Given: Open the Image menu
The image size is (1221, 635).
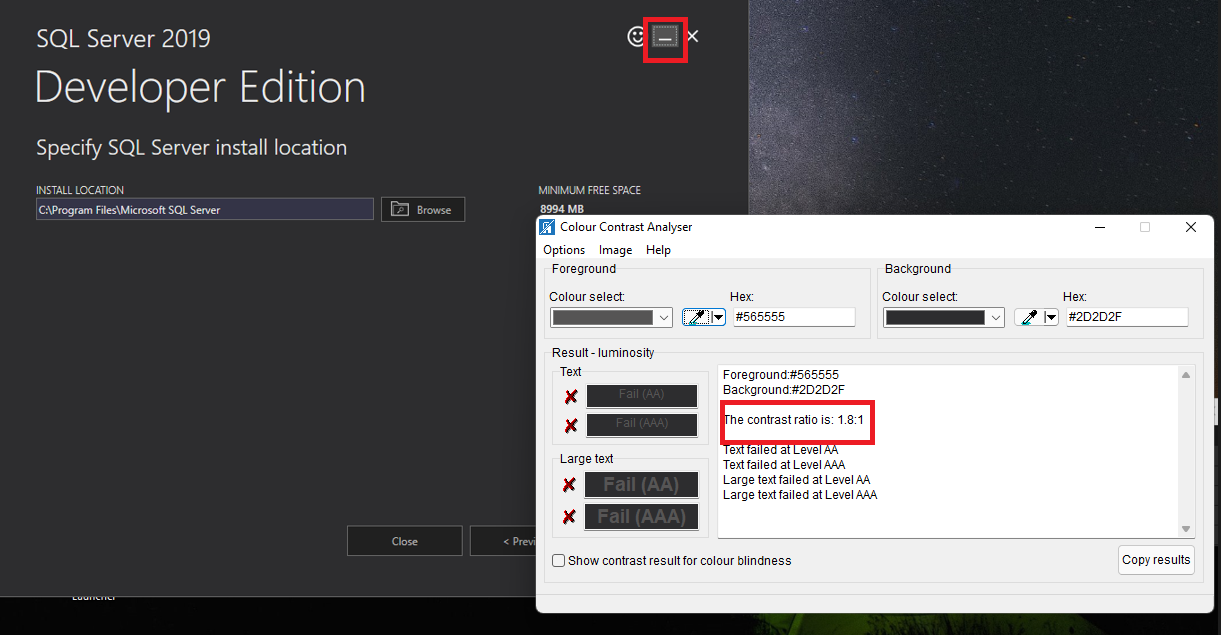Looking at the screenshot, I should tap(615, 250).
